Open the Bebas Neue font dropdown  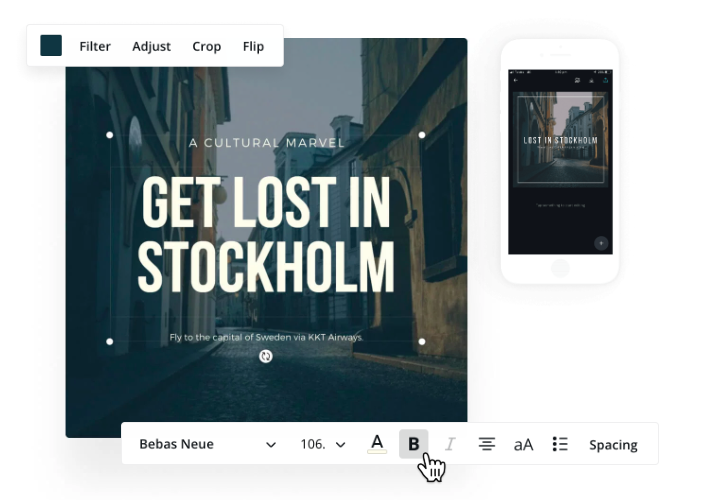click(208, 444)
